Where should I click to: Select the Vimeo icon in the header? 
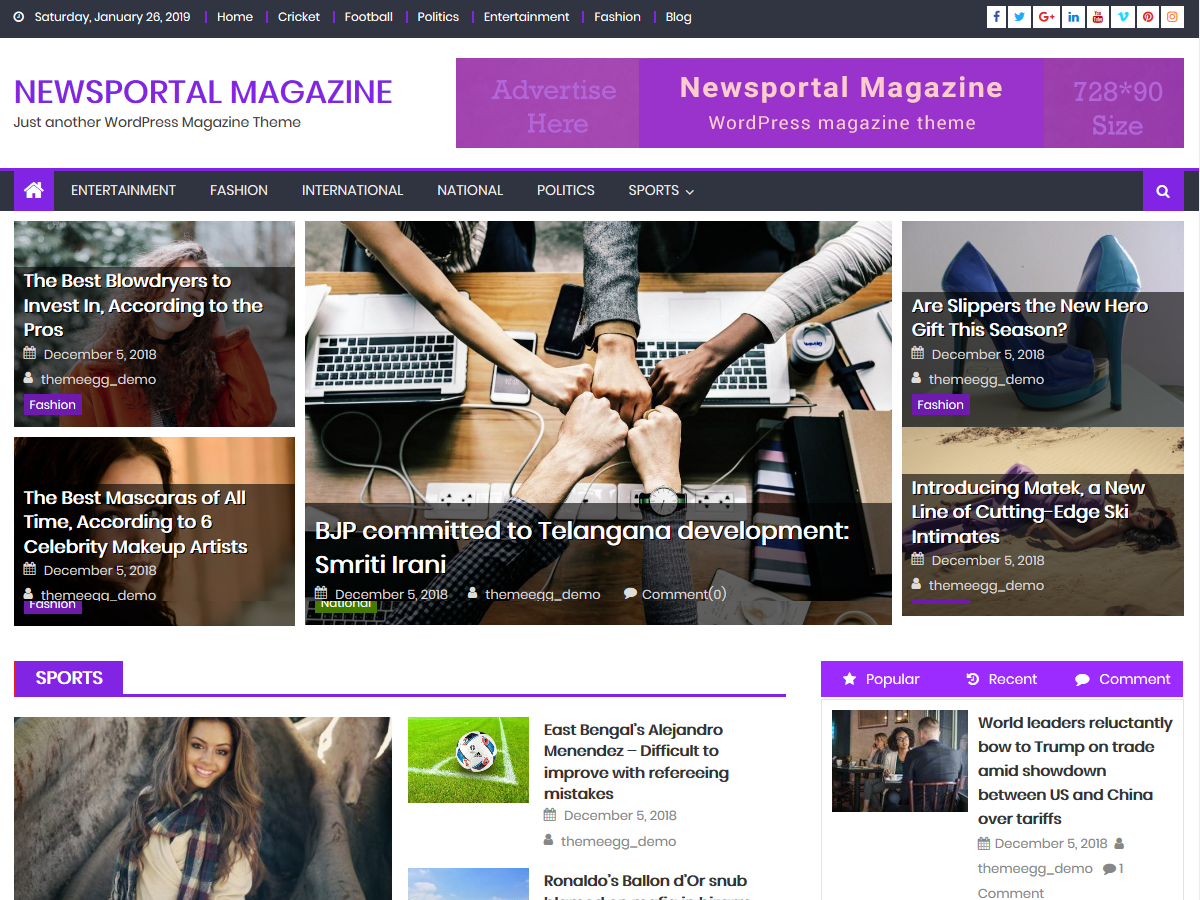coord(1122,17)
